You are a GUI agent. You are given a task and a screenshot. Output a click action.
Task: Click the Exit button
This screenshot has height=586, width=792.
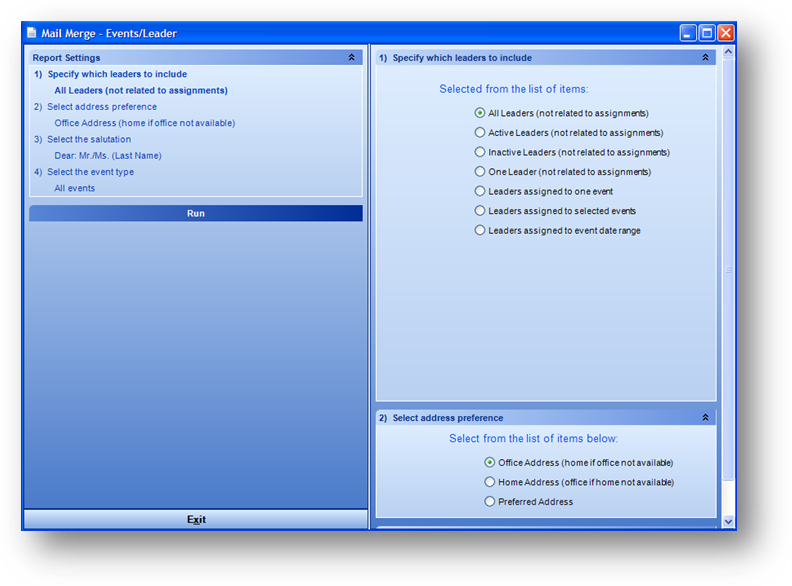click(196, 519)
